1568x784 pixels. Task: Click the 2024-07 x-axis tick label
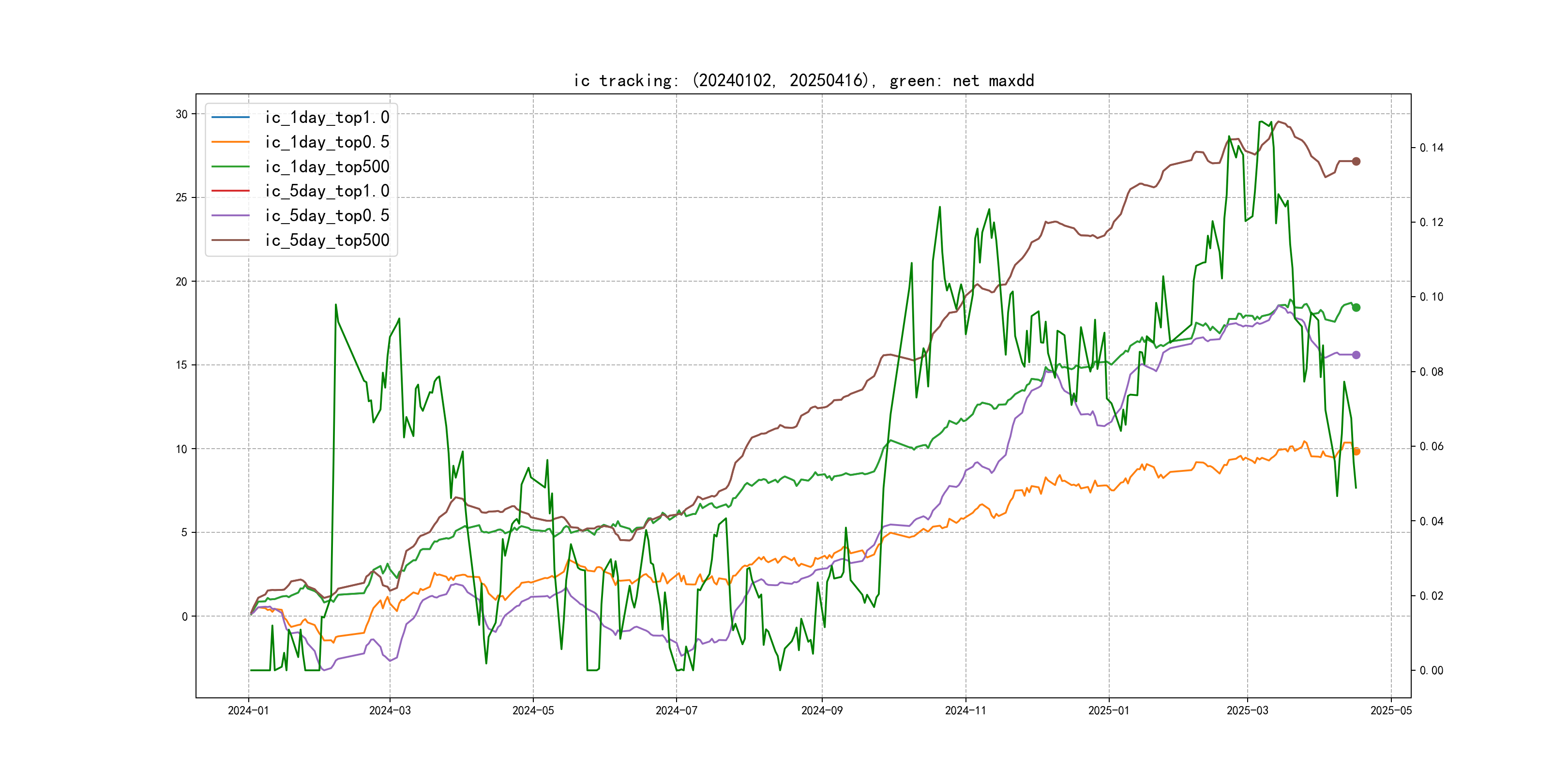pyautogui.click(x=676, y=710)
